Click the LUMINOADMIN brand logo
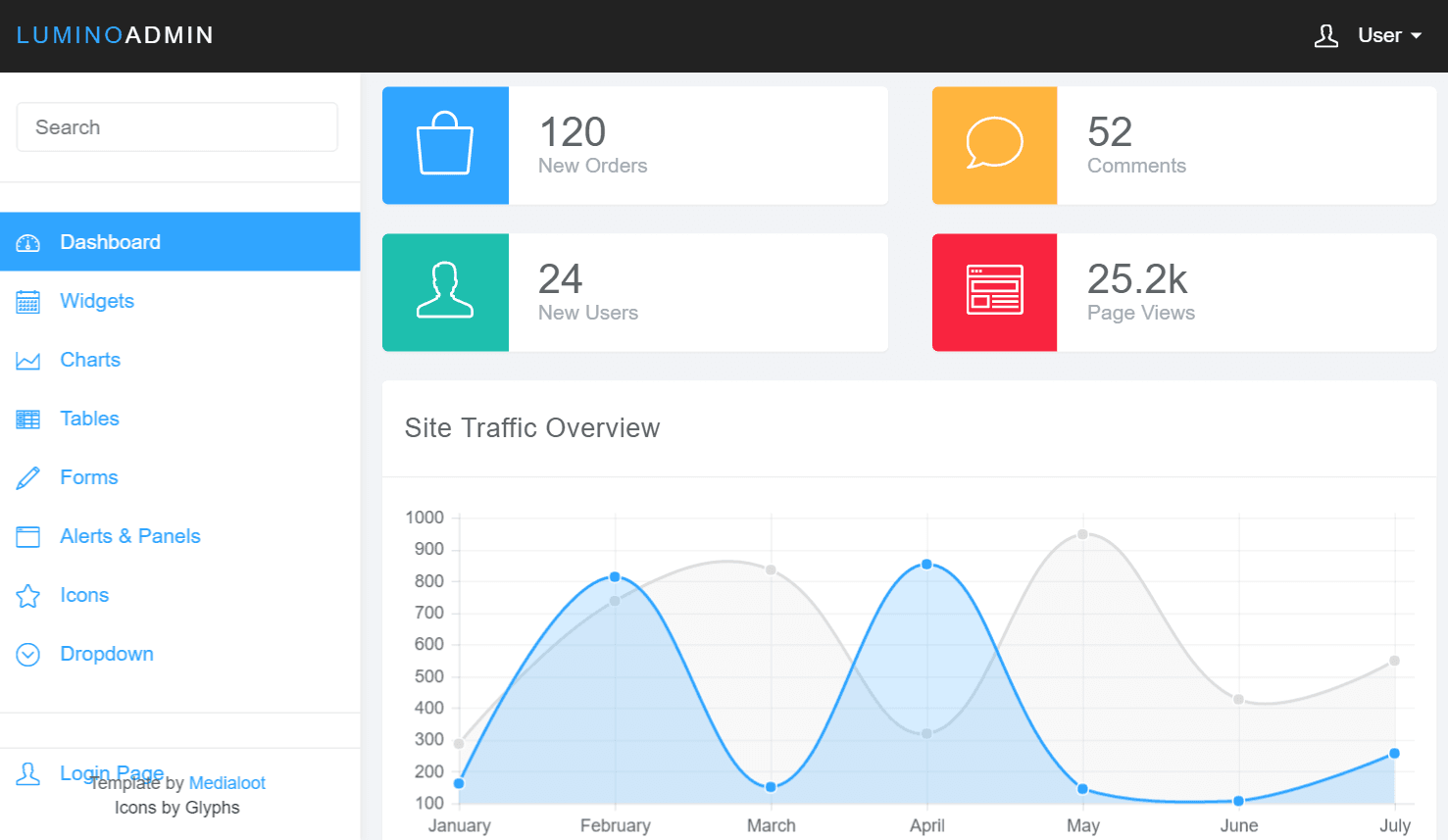 [115, 35]
